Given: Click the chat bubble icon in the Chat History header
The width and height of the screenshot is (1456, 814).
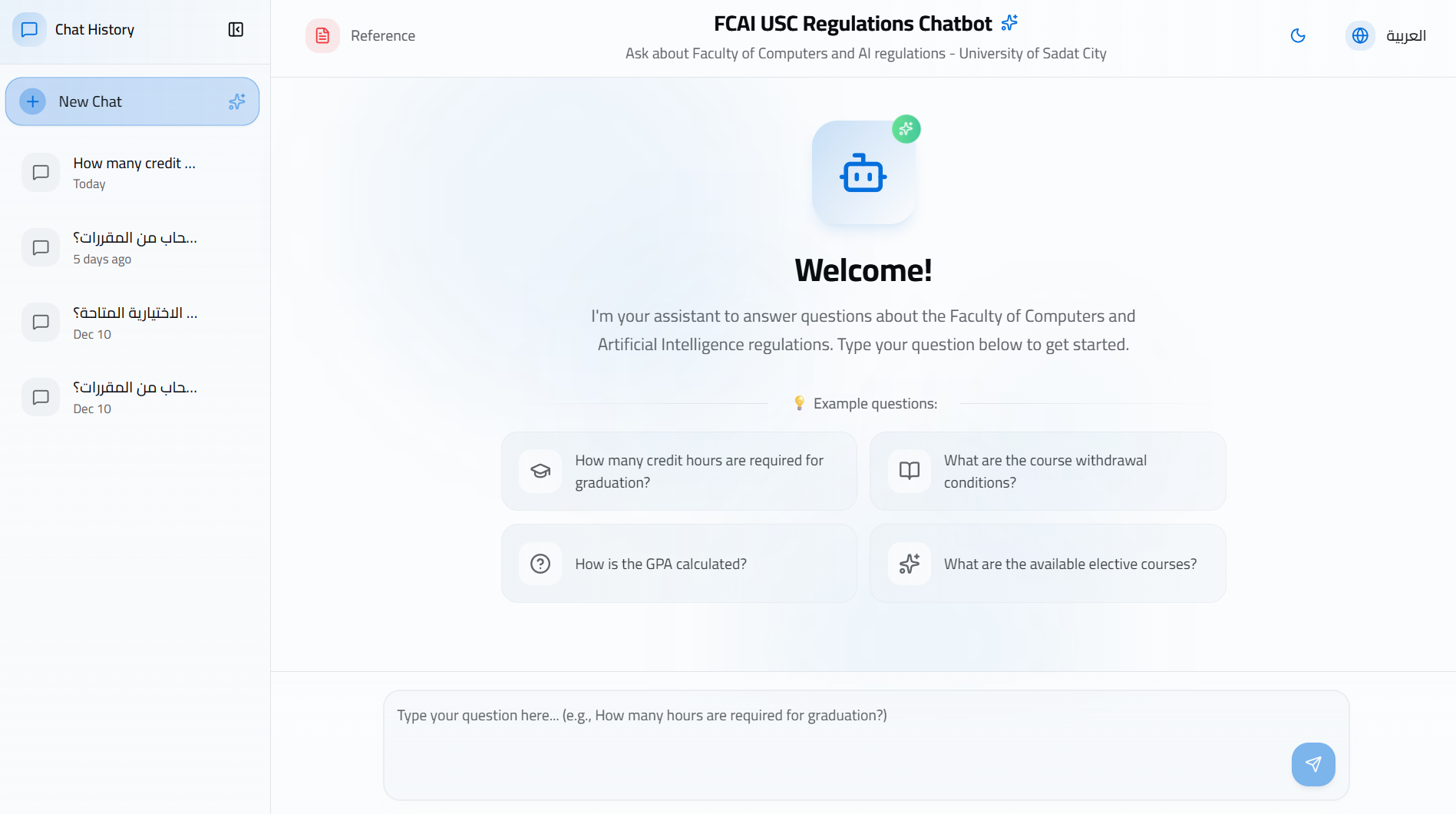Looking at the screenshot, I should pos(29,29).
